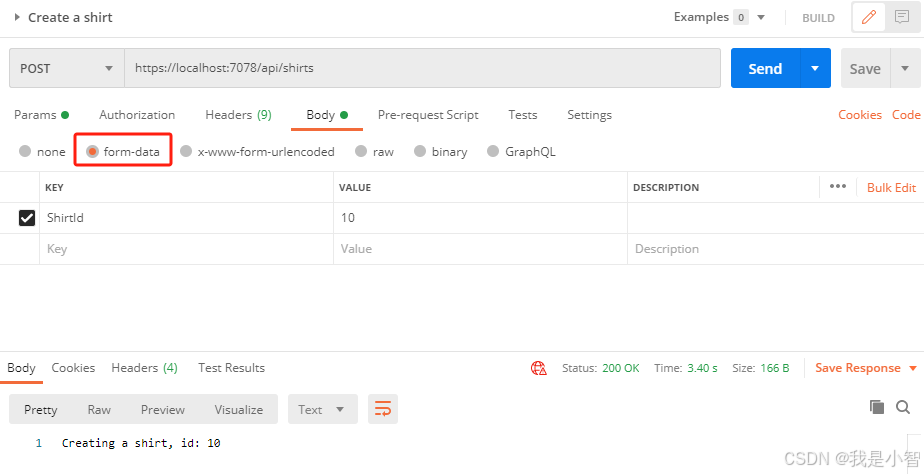This screenshot has width=924, height=474.
Task: Open the Text format dropdown
Action: pos(323,409)
